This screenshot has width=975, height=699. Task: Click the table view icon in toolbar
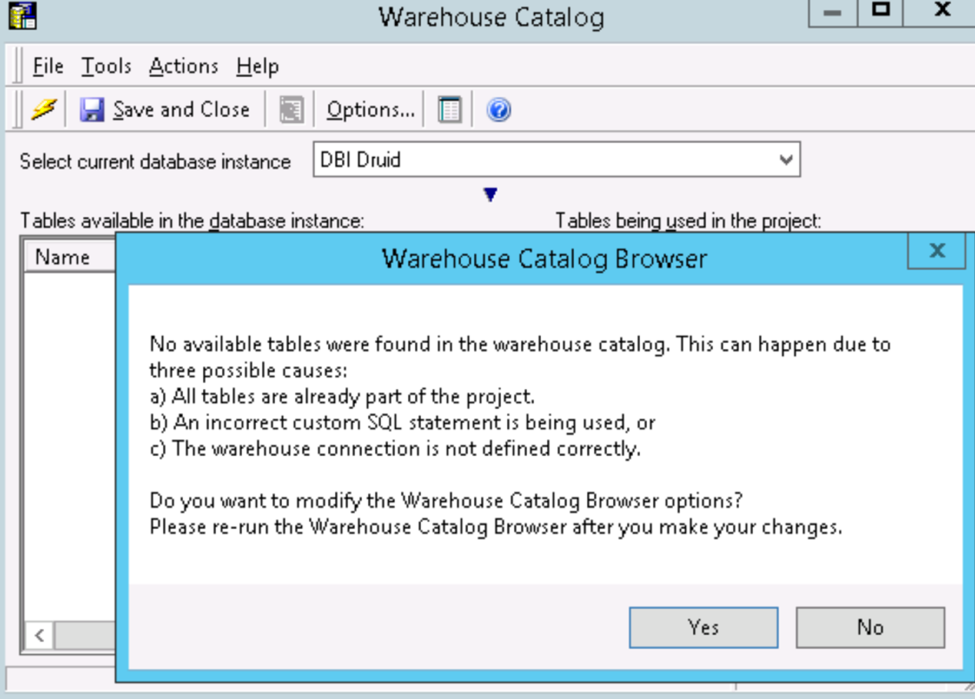pyautogui.click(x=450, y=109)
